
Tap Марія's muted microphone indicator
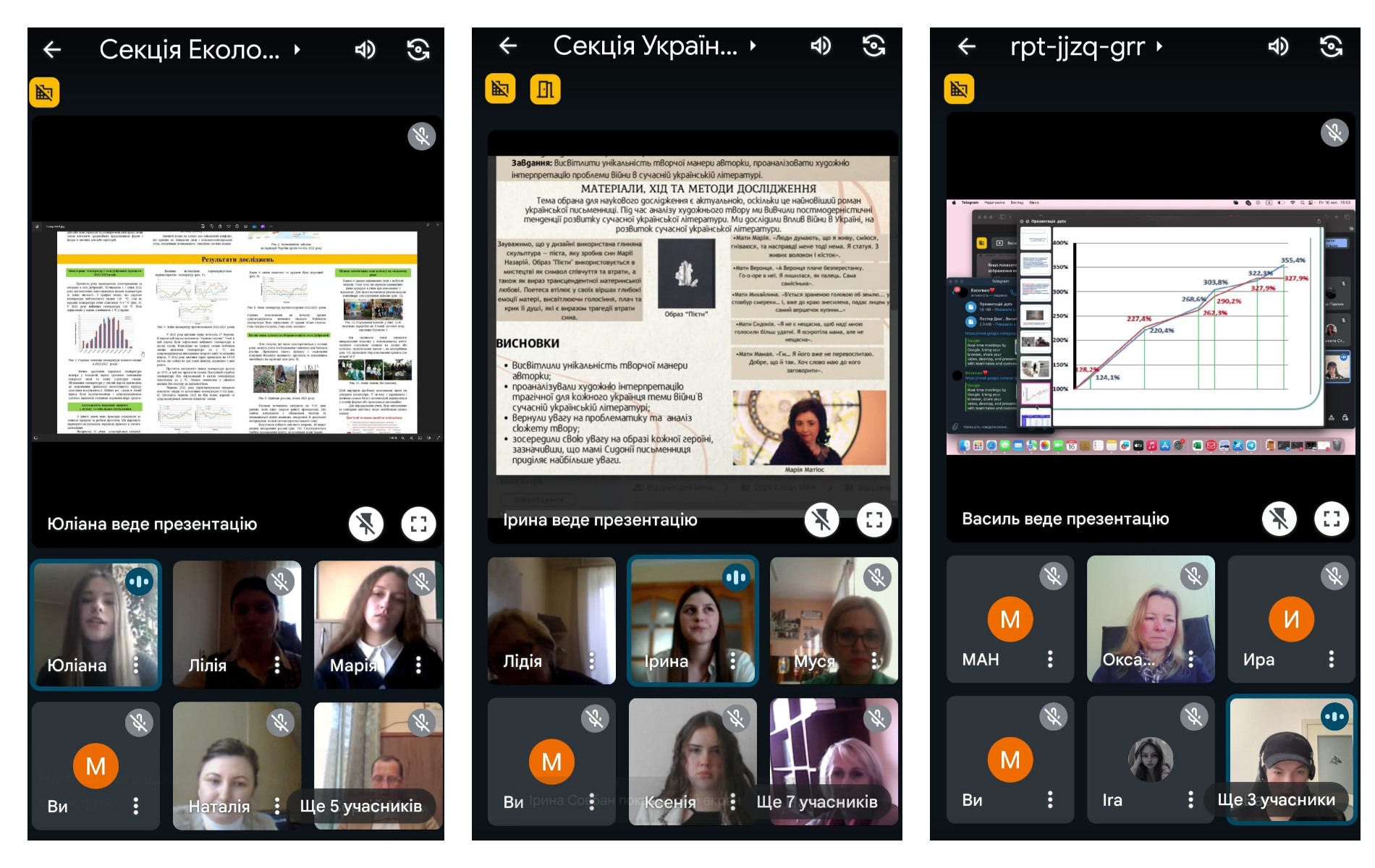click(421, 582)
